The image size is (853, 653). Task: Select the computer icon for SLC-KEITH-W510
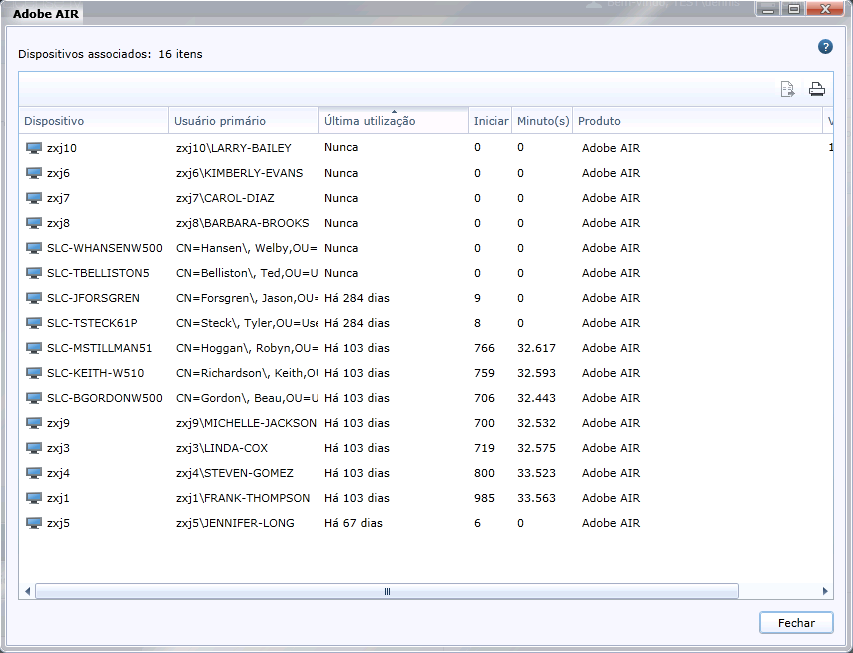point(34,373)
